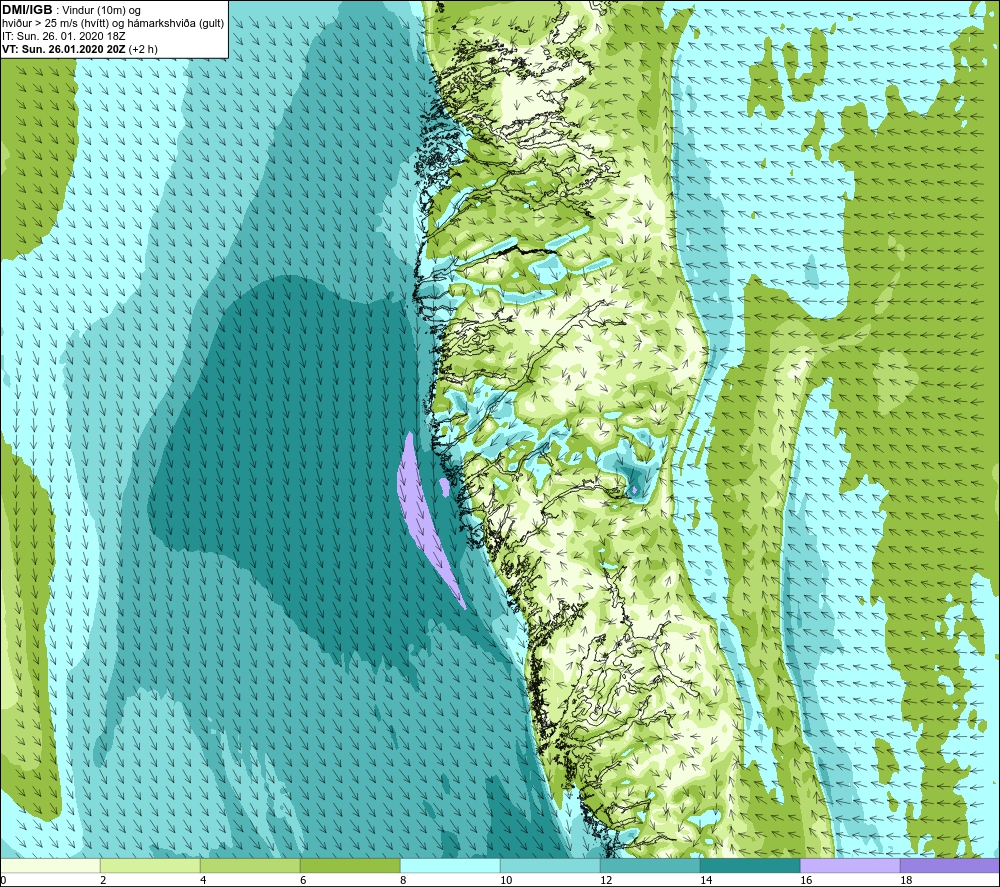Click the scale label 16
The height and width of the screenshot is (887, 1000).
click(806, 880)
